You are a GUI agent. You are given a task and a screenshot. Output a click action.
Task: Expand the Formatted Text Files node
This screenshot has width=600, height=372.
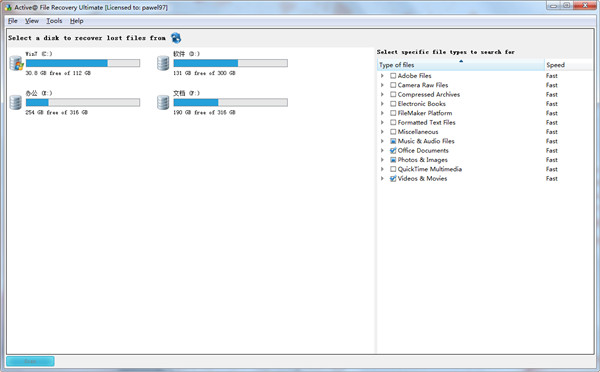pyautogui.click(x=382, y=122)
